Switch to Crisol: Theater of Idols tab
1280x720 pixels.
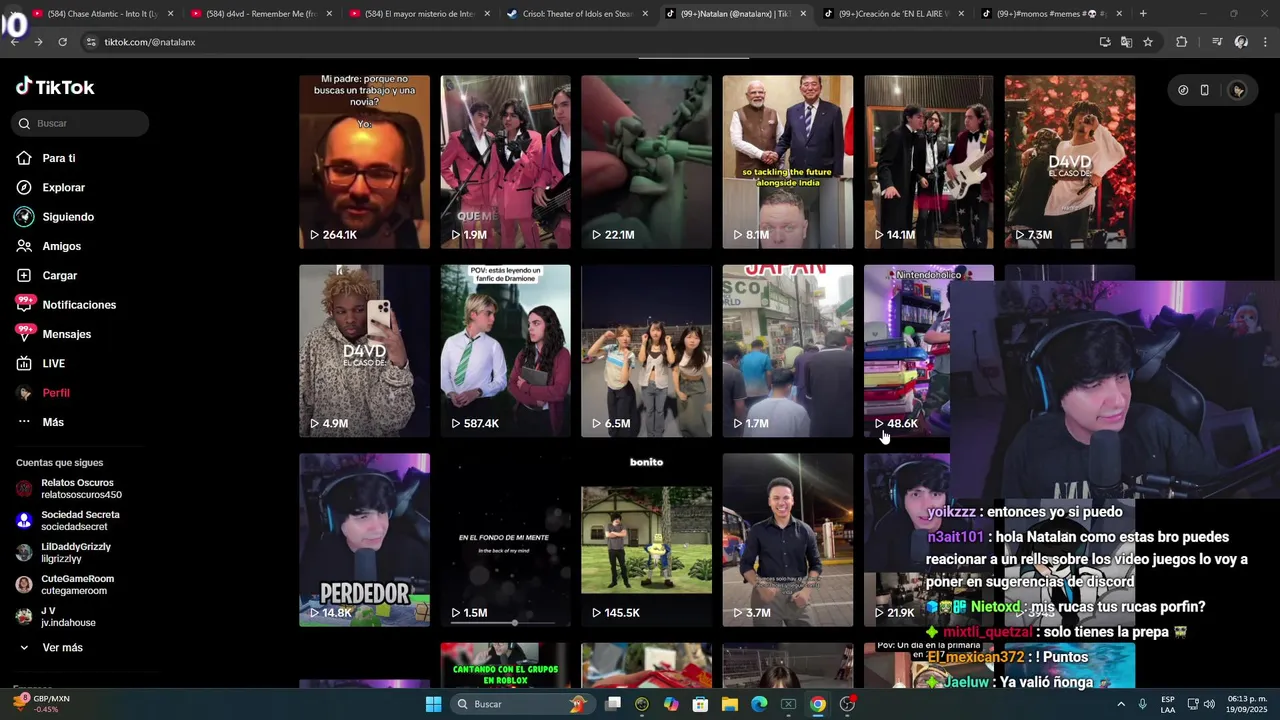[578, 14]
